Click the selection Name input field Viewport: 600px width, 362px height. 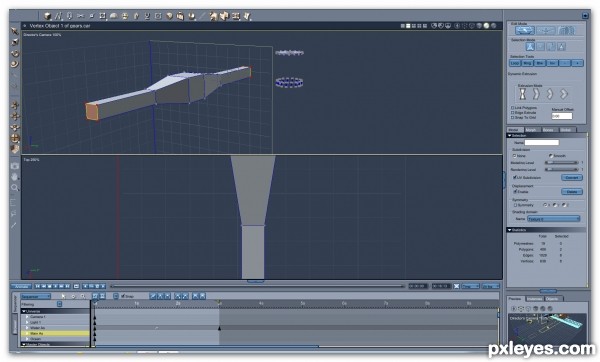(541, 142)
